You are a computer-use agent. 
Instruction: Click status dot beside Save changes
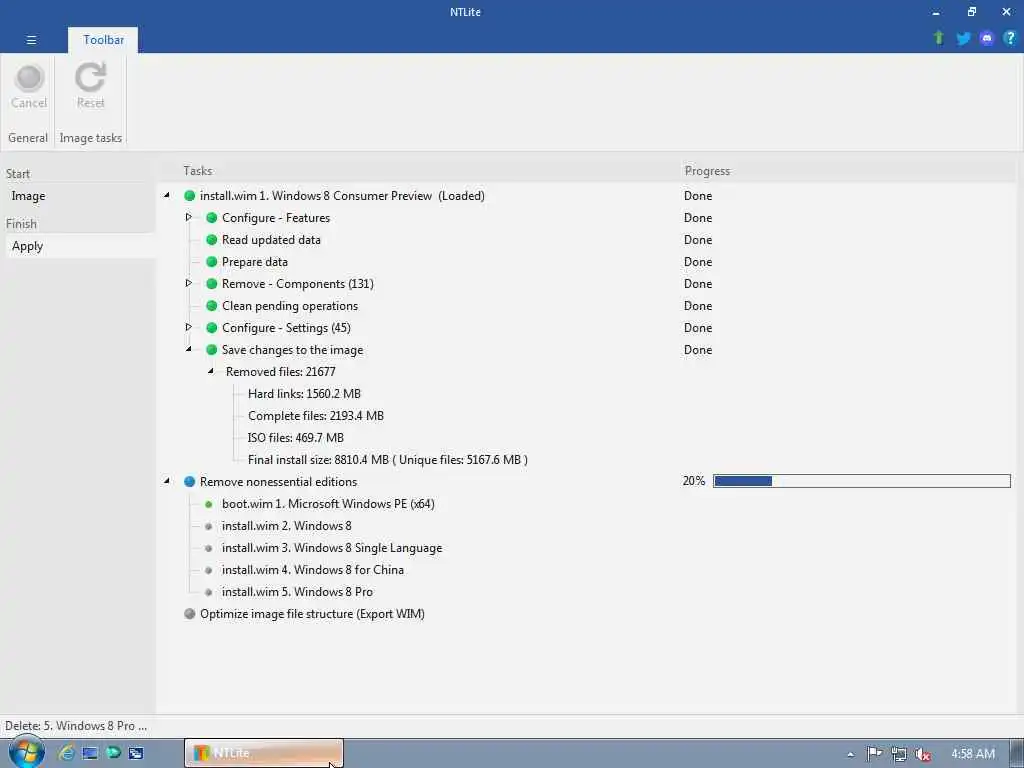point(212,350)
